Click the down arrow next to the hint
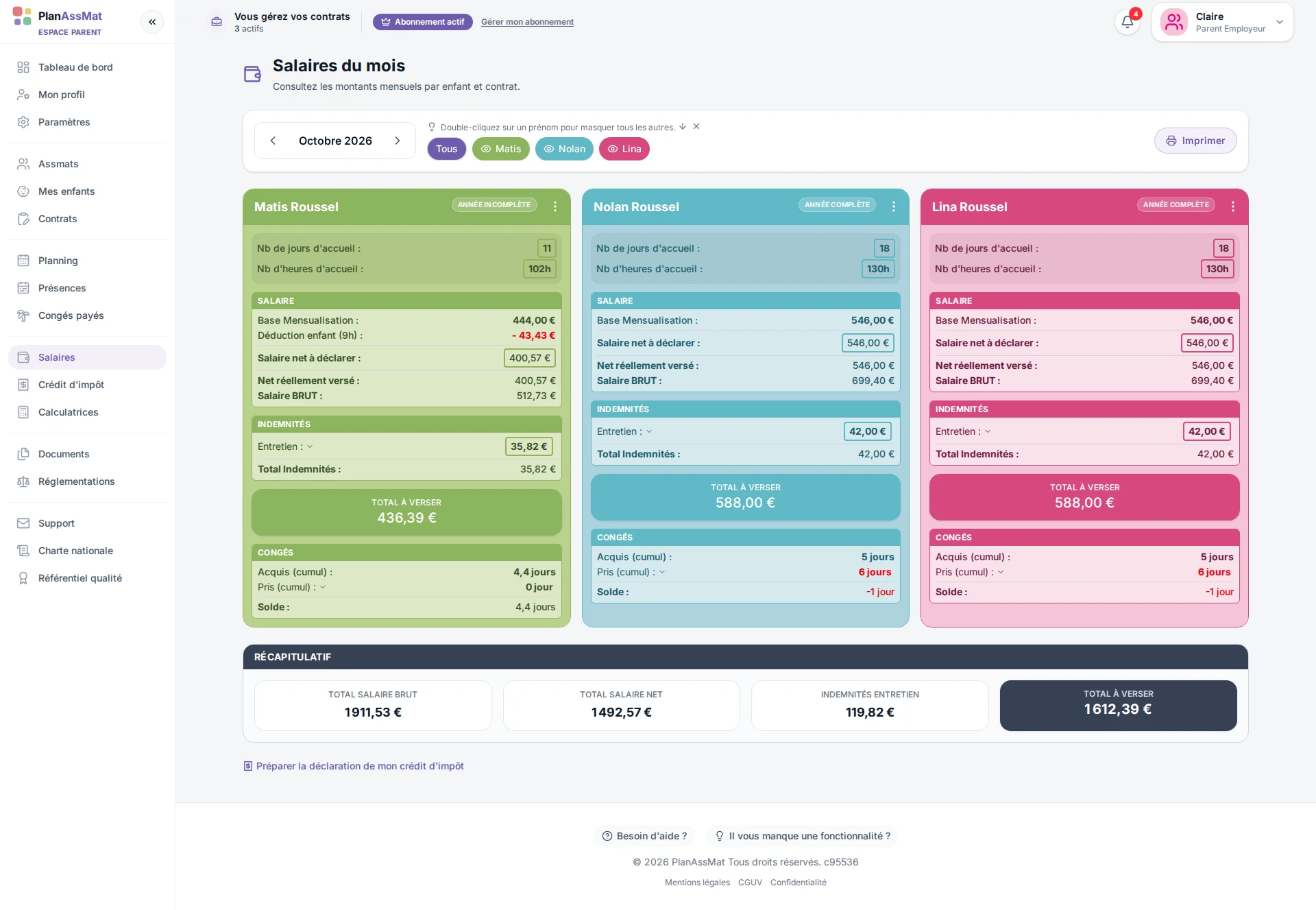1316x910 pixels. tap(683, 127)
